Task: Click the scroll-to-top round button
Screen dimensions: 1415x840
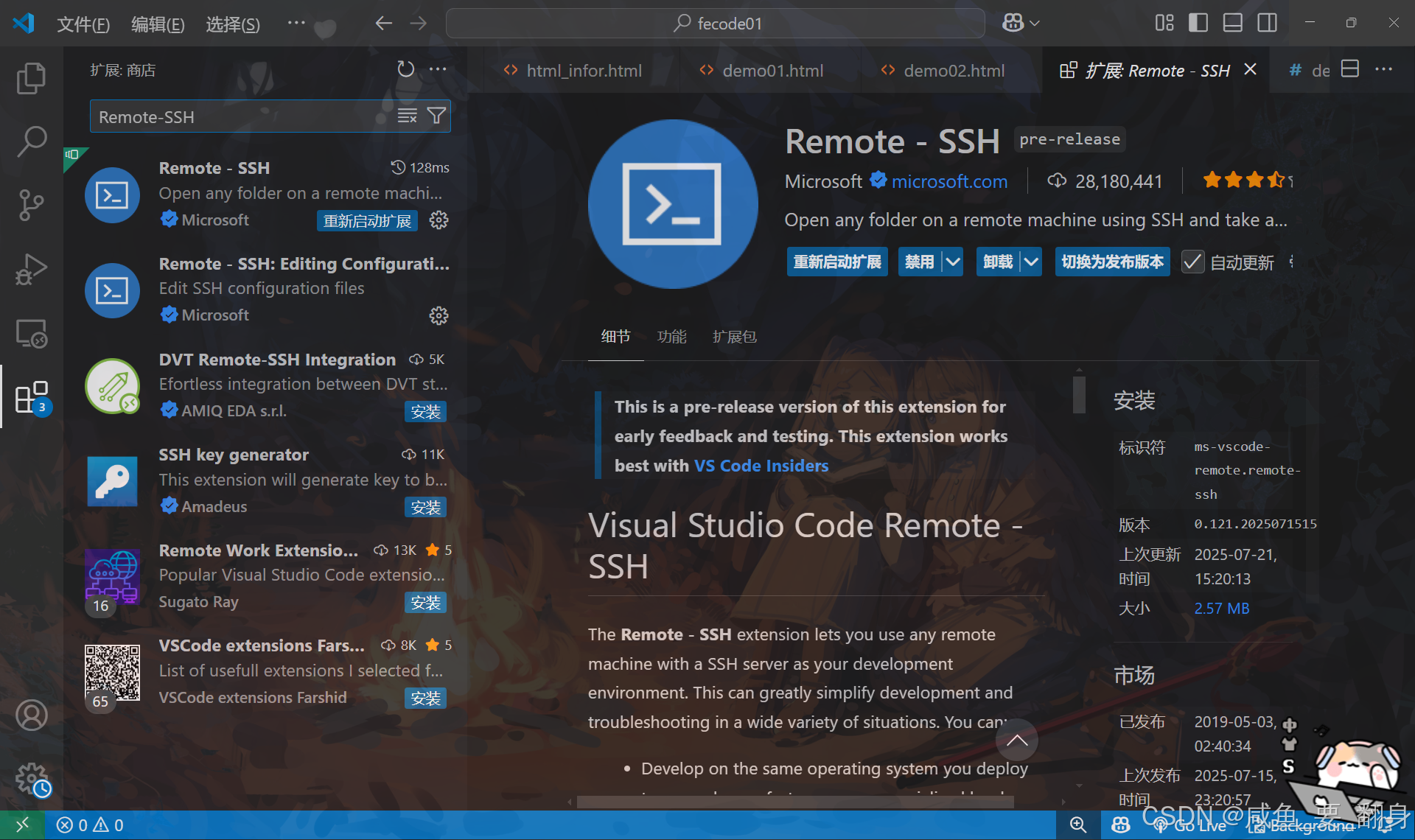Action: pyautogui.click(x=1017, y=740)
